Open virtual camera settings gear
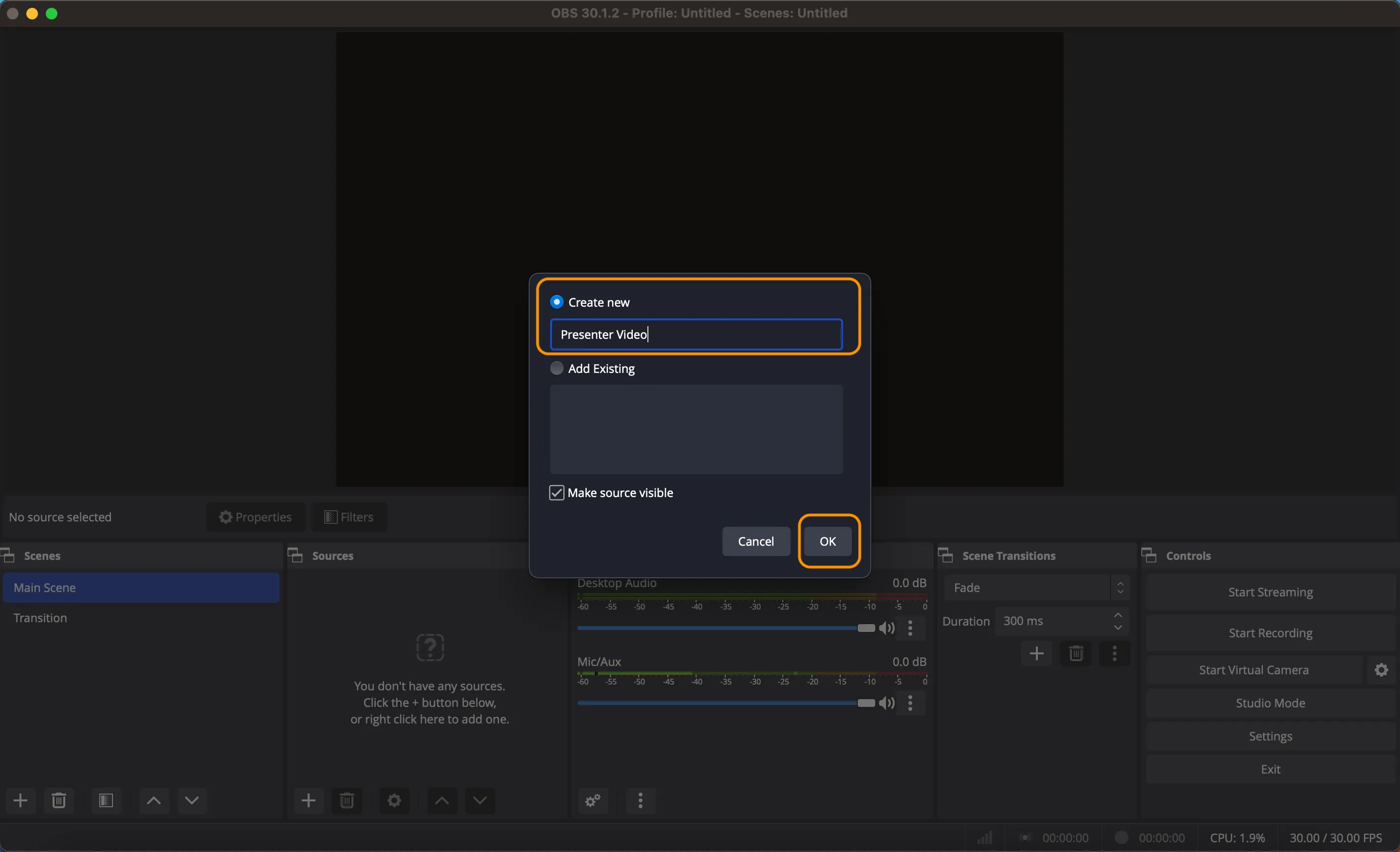This screenshot has height=852, width=1400. (1381, 669)
